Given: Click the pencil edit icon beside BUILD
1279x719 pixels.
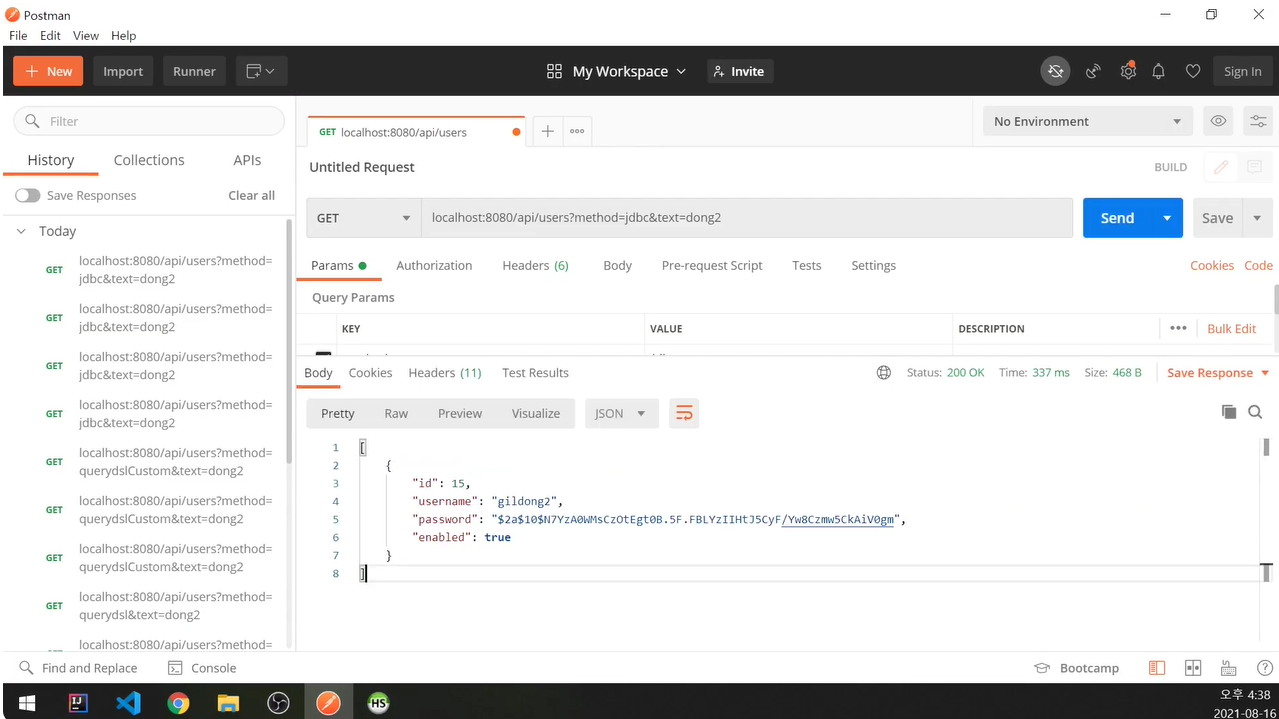Looking at the screenshot, I should pos(1220,167).
